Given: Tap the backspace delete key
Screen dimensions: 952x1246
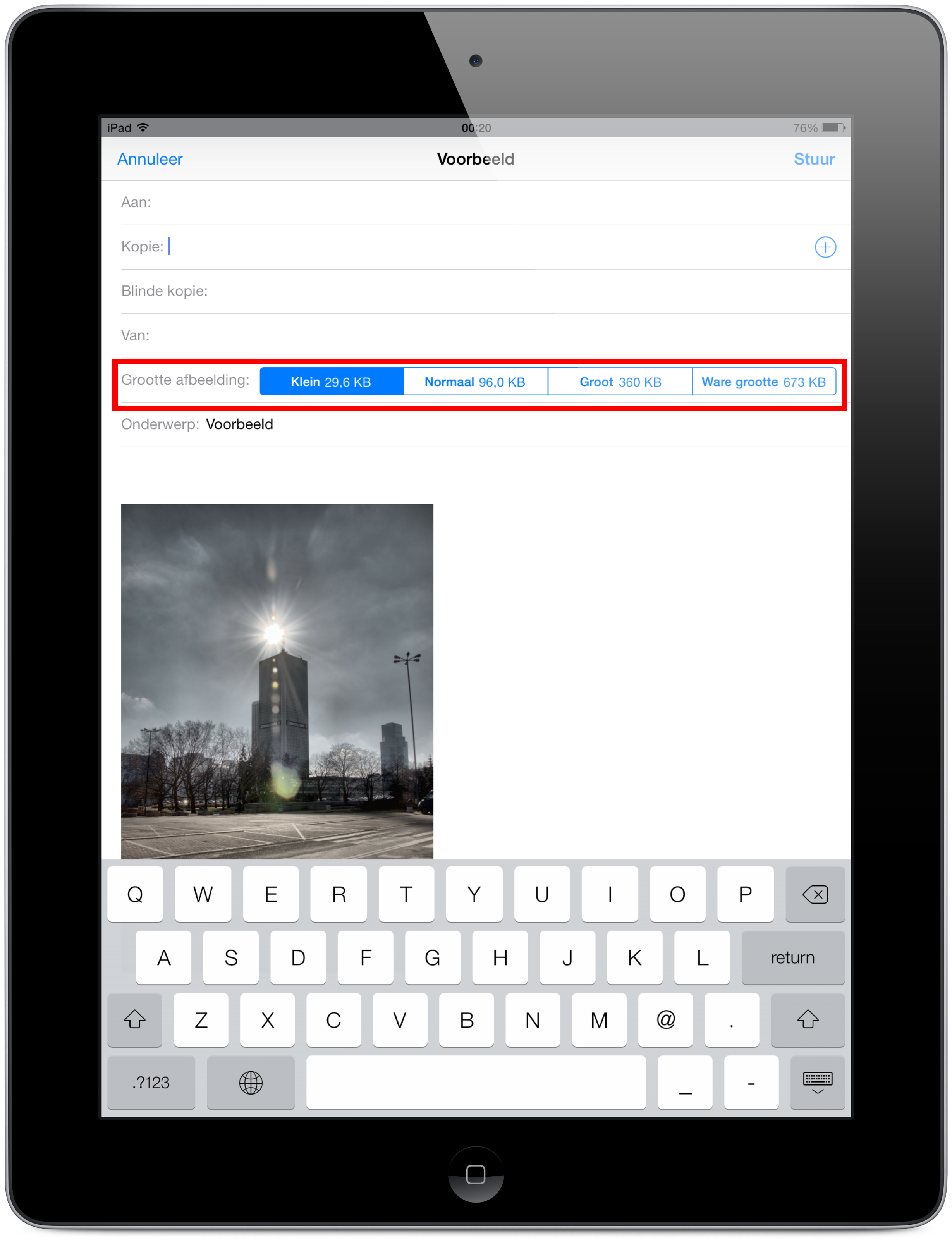Looking at the screenshot, I should [x=815, y=894].
